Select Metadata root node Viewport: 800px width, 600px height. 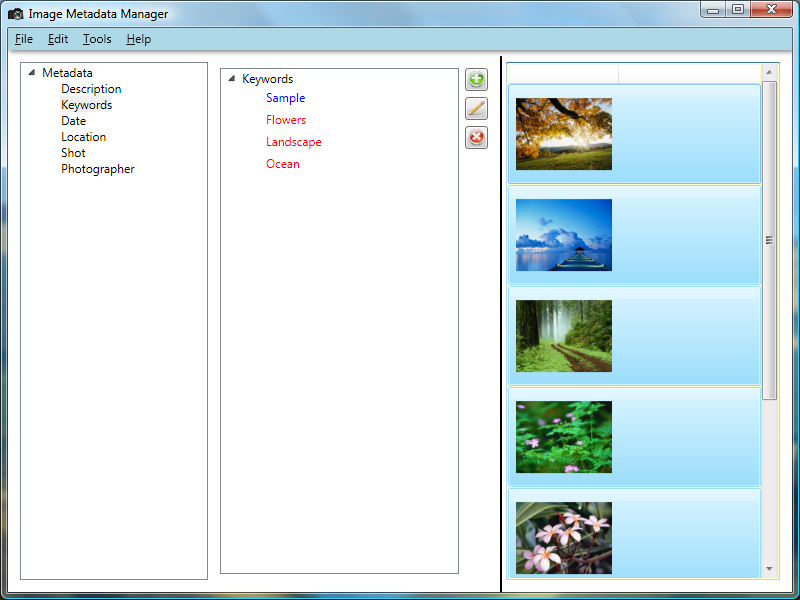click(67, 72)
